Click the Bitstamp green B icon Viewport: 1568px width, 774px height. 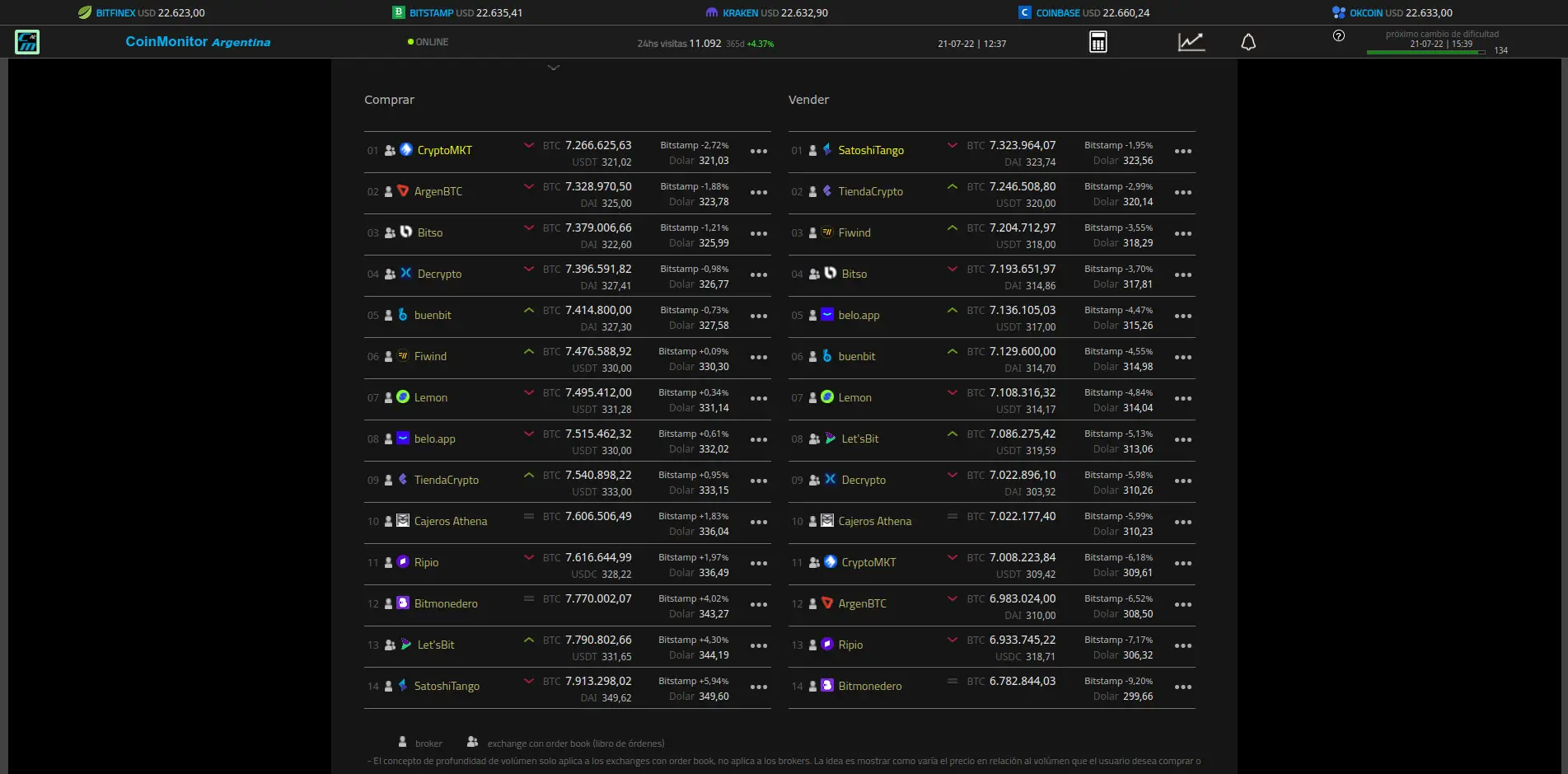399,12
